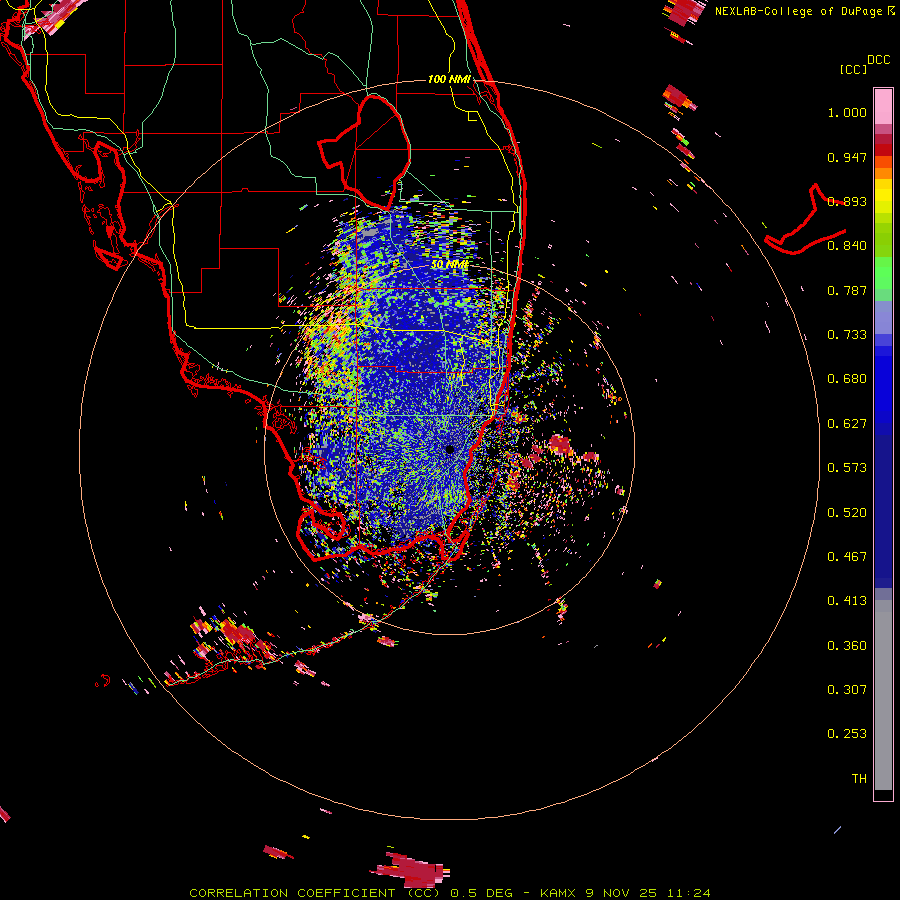
Task: Click the 0.573 scale value
Action: pos(847,468)
